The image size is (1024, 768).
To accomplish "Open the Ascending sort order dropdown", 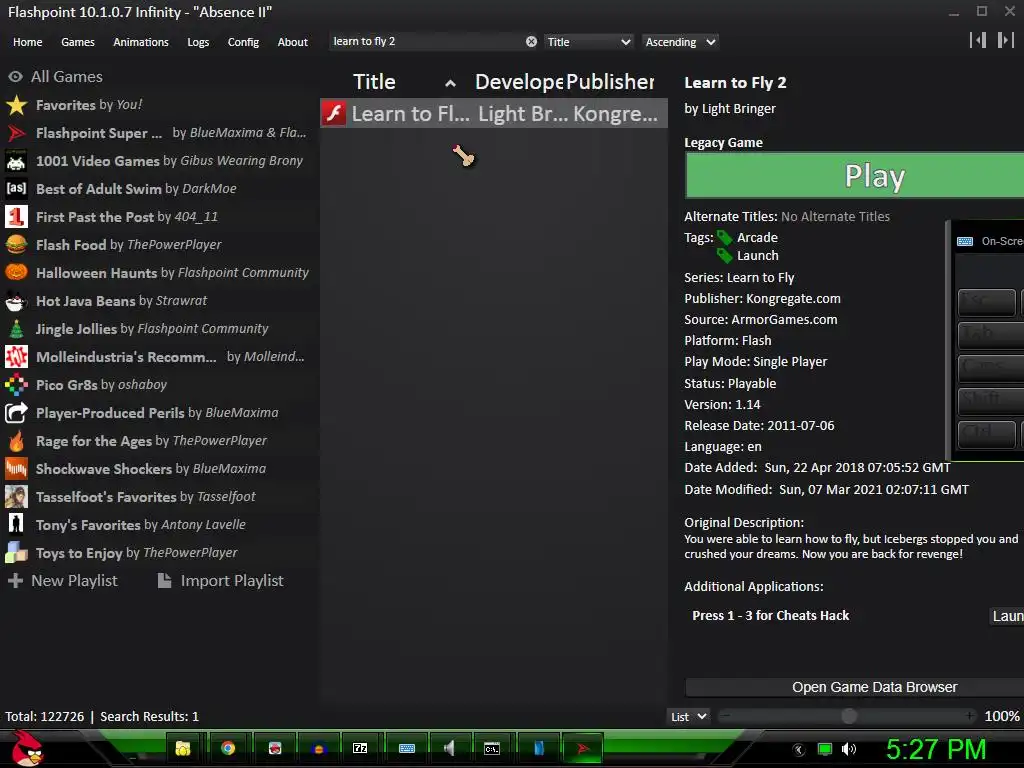I will [680, 42].
